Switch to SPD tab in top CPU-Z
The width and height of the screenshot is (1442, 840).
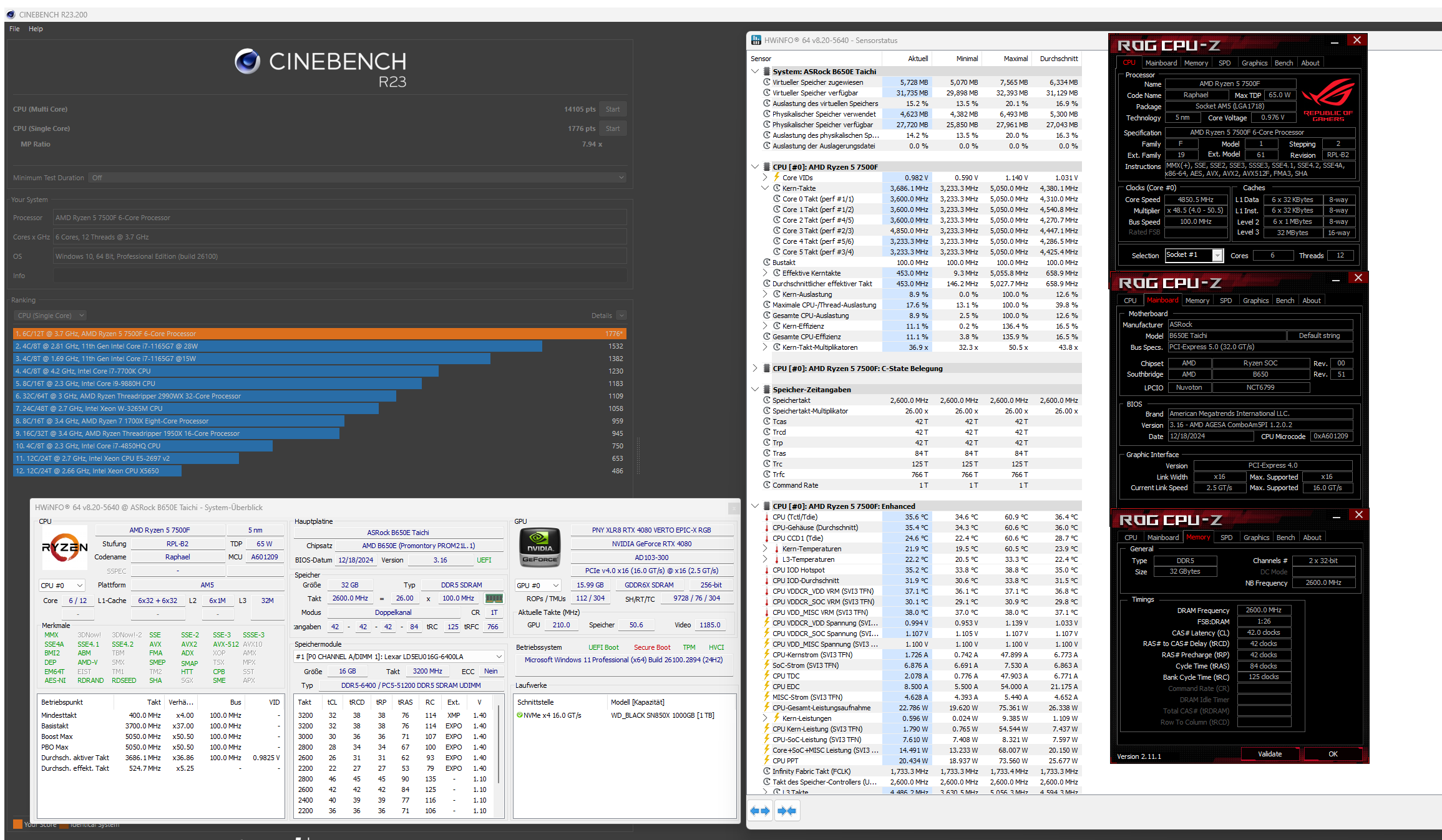1224,63
